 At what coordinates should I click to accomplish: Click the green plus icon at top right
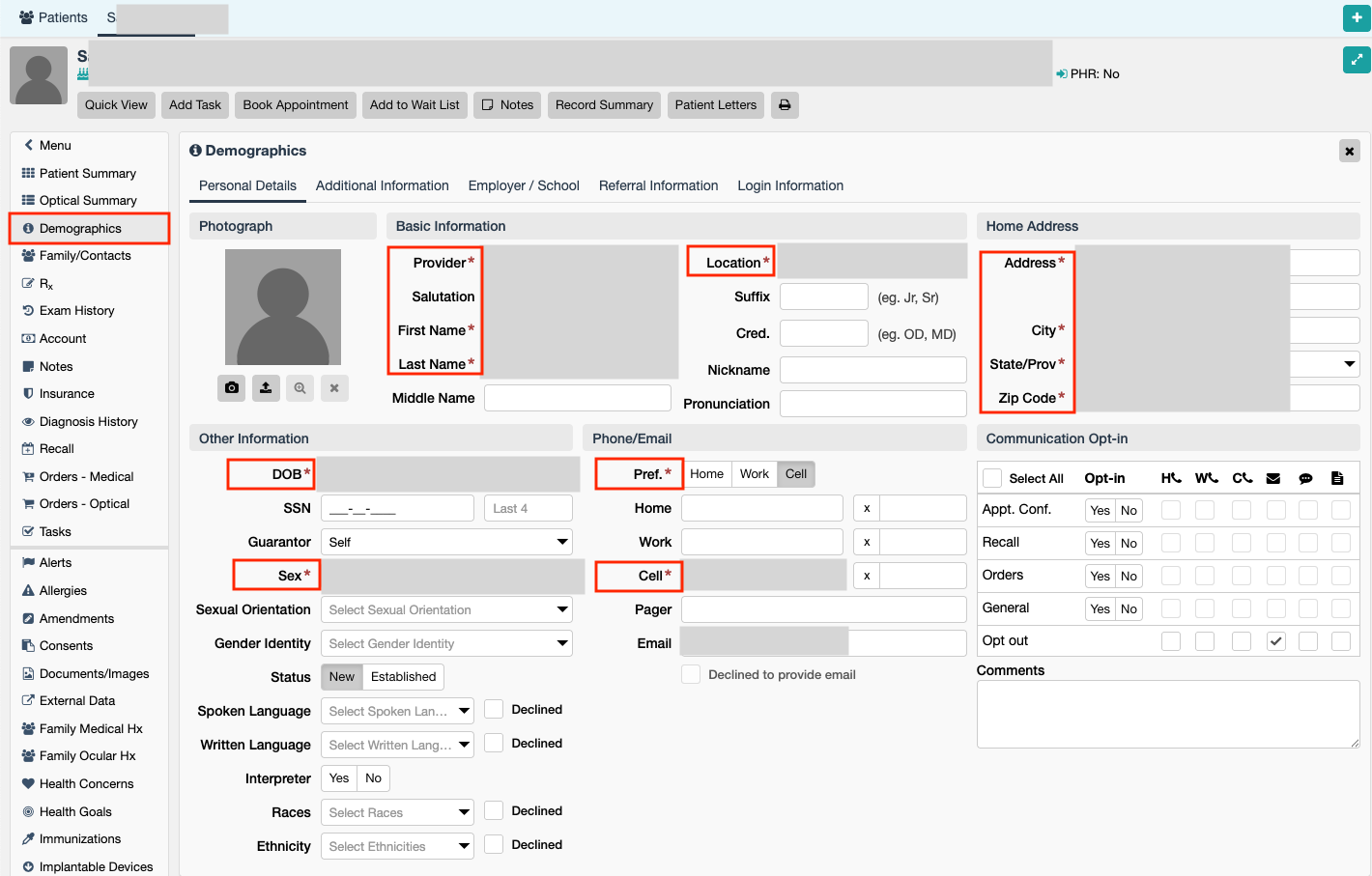point(1357,17)
